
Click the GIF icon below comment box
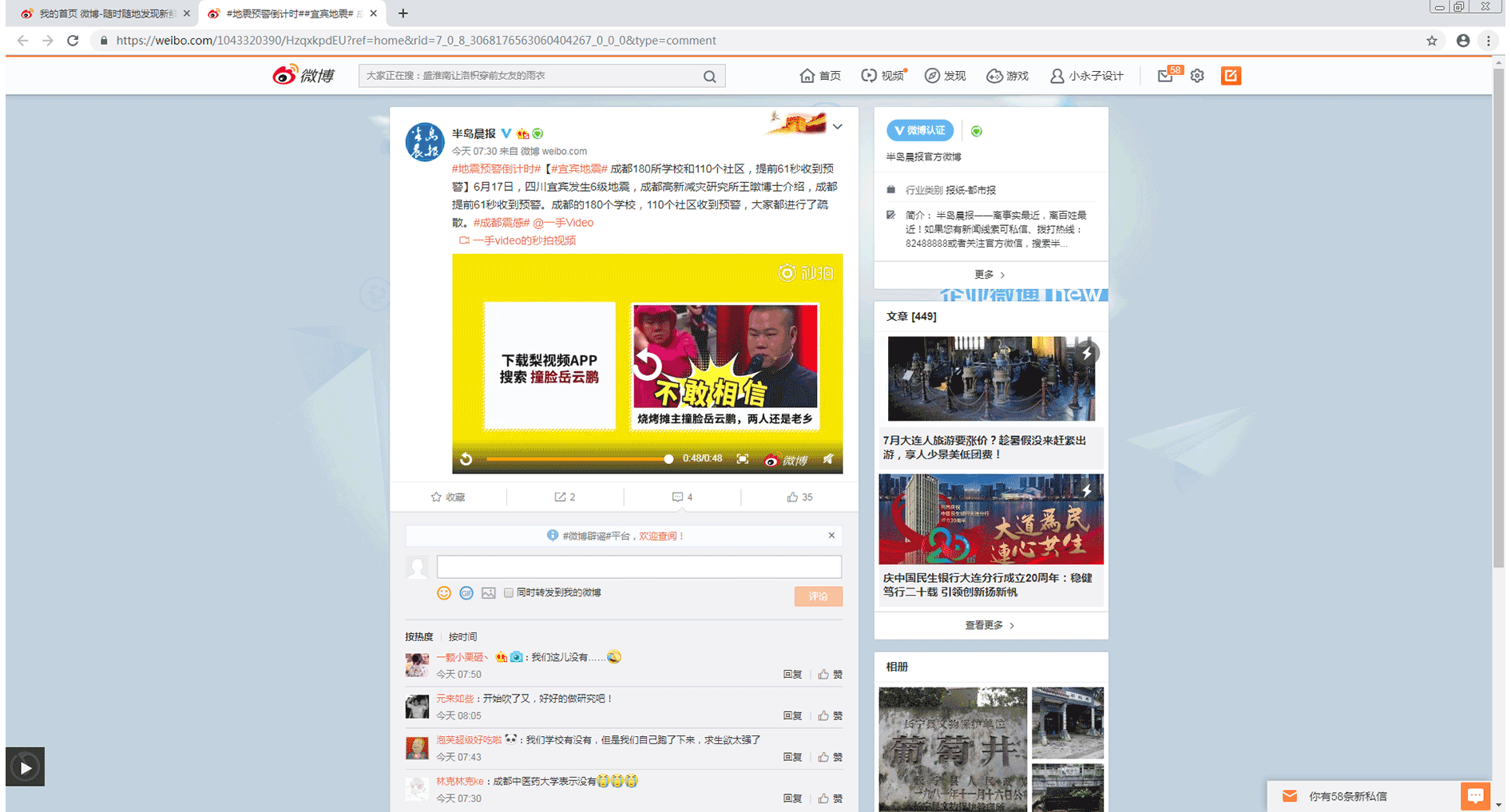pyautogui.click(x=466, y=593)
